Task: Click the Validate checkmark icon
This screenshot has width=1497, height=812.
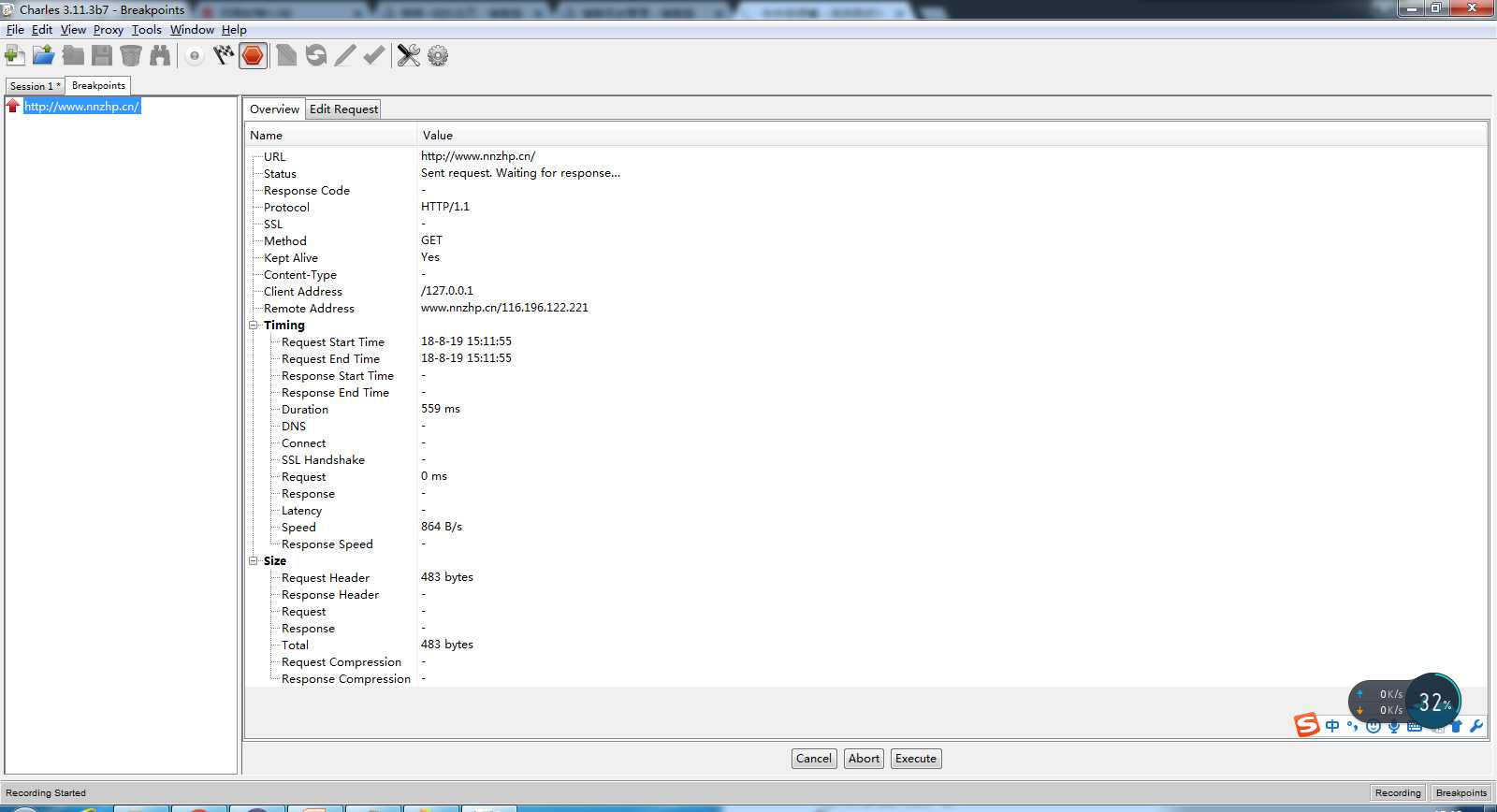Action: point(374,55)
